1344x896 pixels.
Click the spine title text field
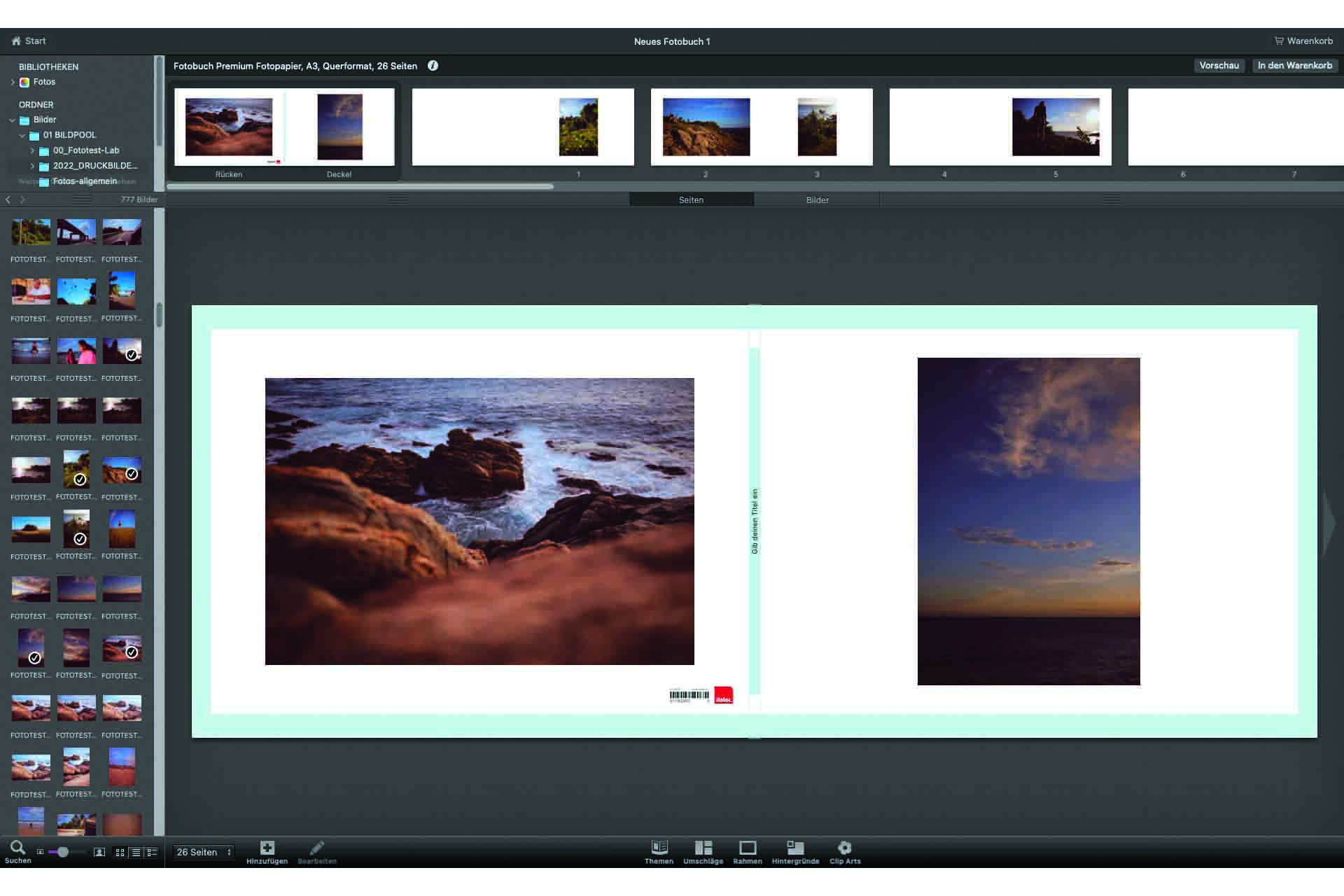[755, 521]
